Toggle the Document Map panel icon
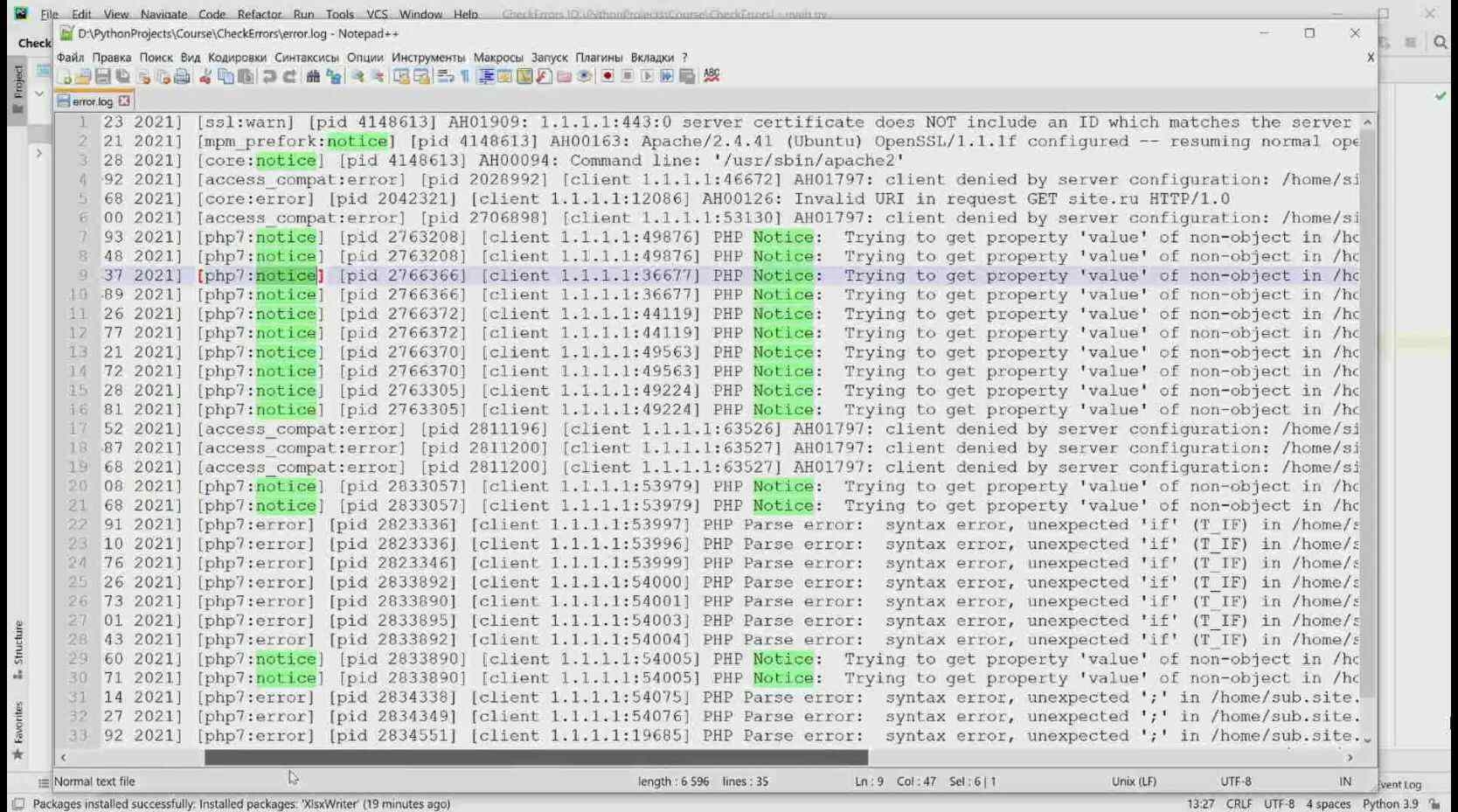 524,76
